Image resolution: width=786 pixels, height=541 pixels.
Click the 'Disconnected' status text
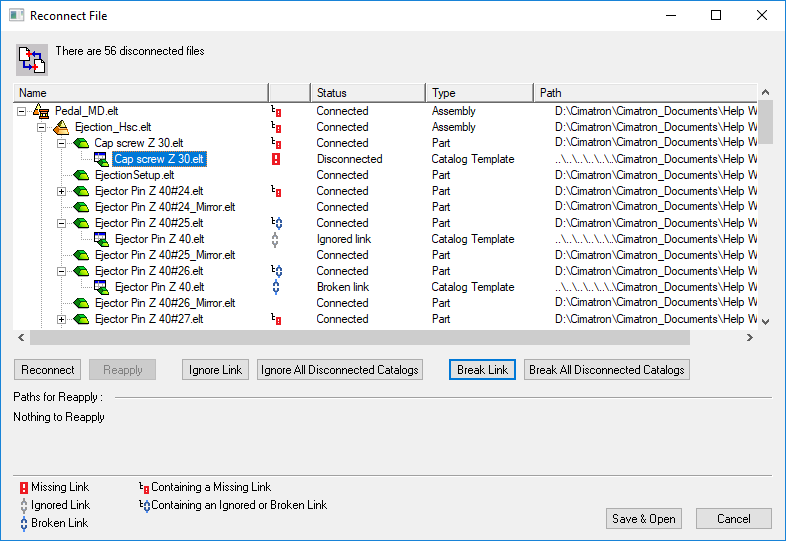[x=349, y=159]
